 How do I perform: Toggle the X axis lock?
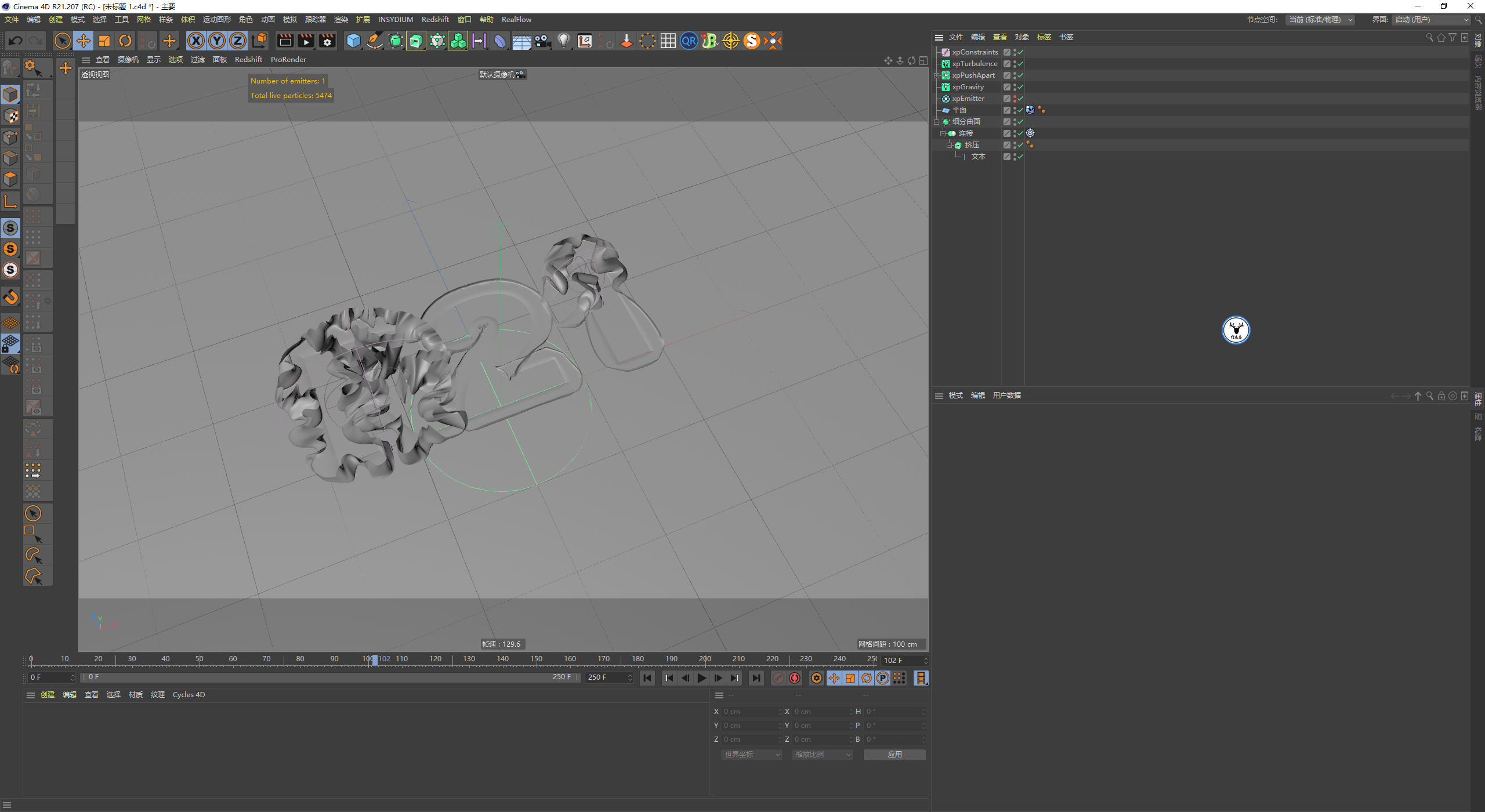196,41
